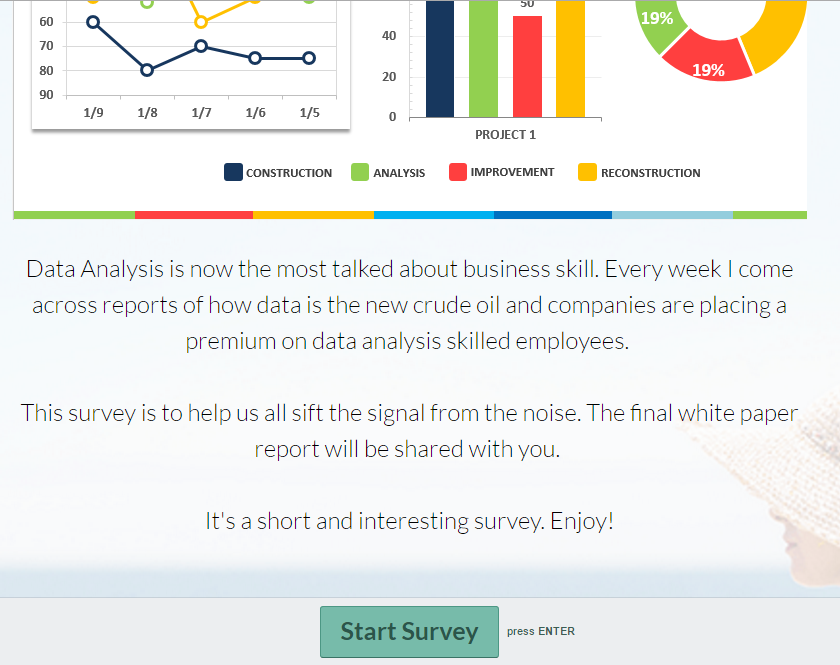The height and width of the screenshot is (665, 840).
Task: Click the red bar labeled 50
Action: tap(527, 66)
